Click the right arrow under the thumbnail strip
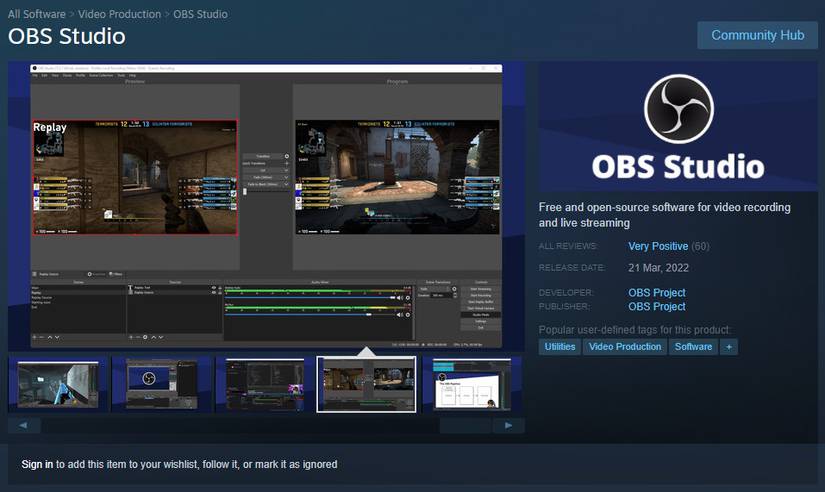Viewport: 825px width, 492px height. [x=508, y=425]
